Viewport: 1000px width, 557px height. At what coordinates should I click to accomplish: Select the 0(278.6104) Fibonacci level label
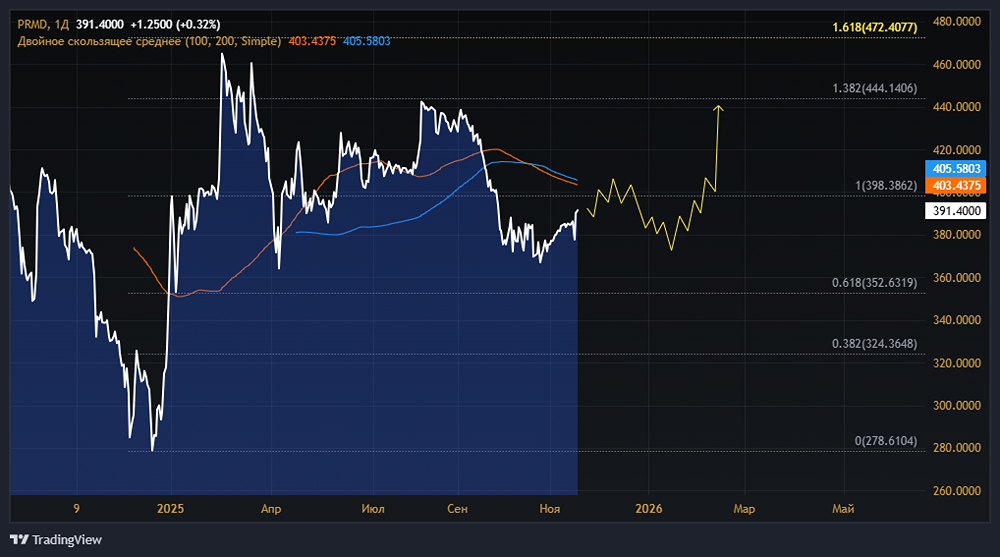(x=886, y=441)
